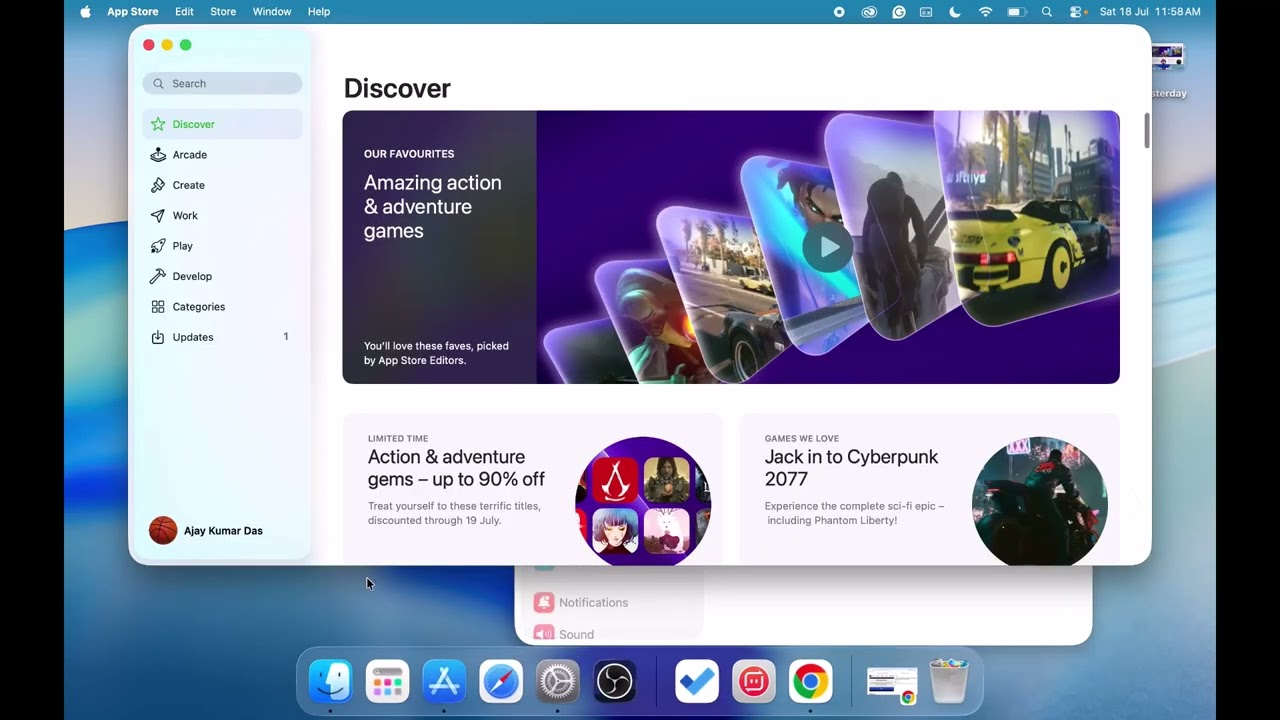The height and width of the screenshot is (720, 1280).
Task: Click the Discover page heading
Action: [x=397, y=88]
